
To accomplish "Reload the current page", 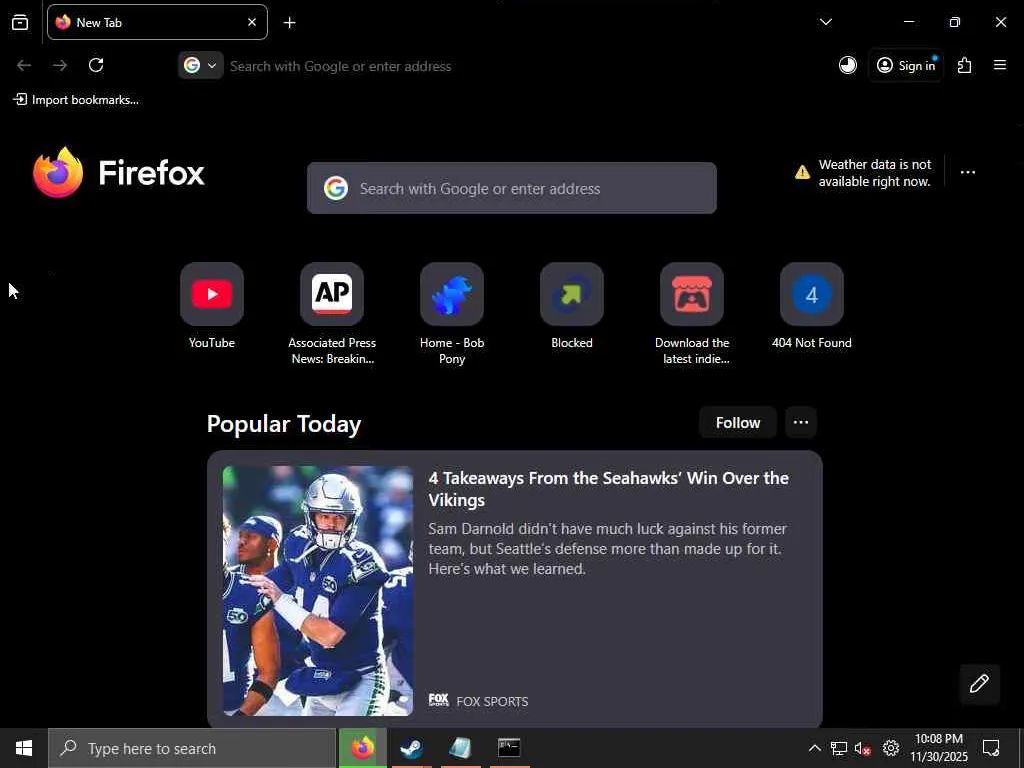I will [96, 65].
